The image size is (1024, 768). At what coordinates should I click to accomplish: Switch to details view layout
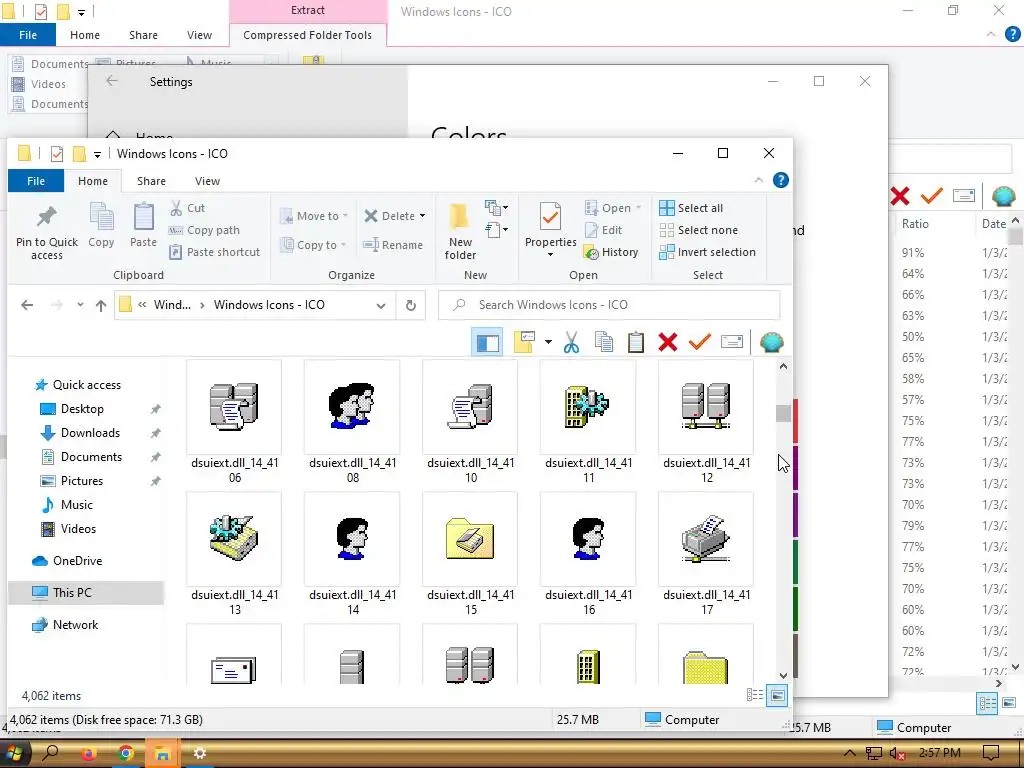point(755,695)
